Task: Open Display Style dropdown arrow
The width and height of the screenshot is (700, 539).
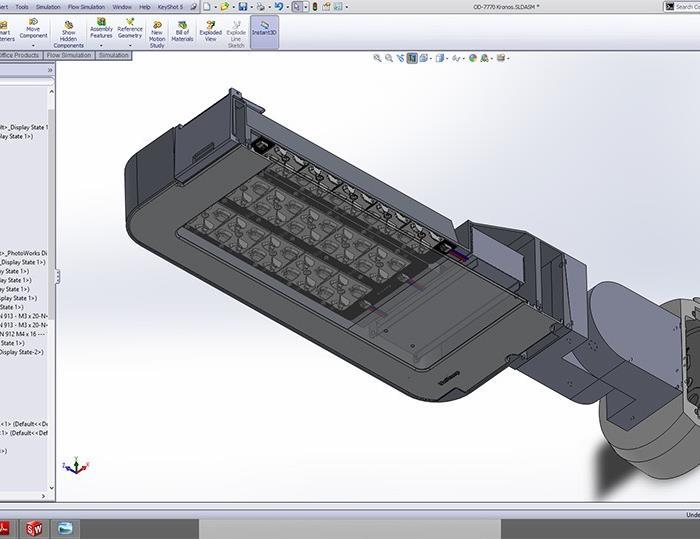Action: click(447, 58)
